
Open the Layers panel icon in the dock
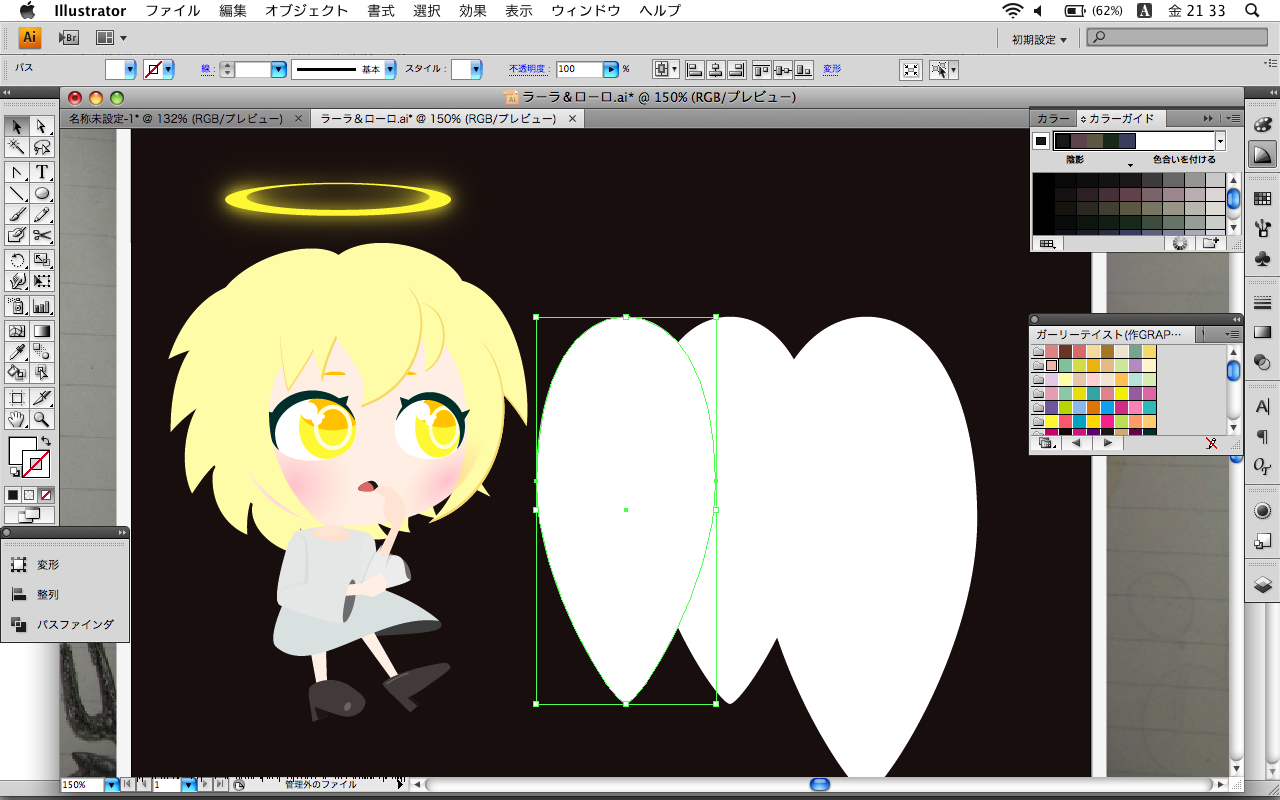click(x=1262, y=585)
